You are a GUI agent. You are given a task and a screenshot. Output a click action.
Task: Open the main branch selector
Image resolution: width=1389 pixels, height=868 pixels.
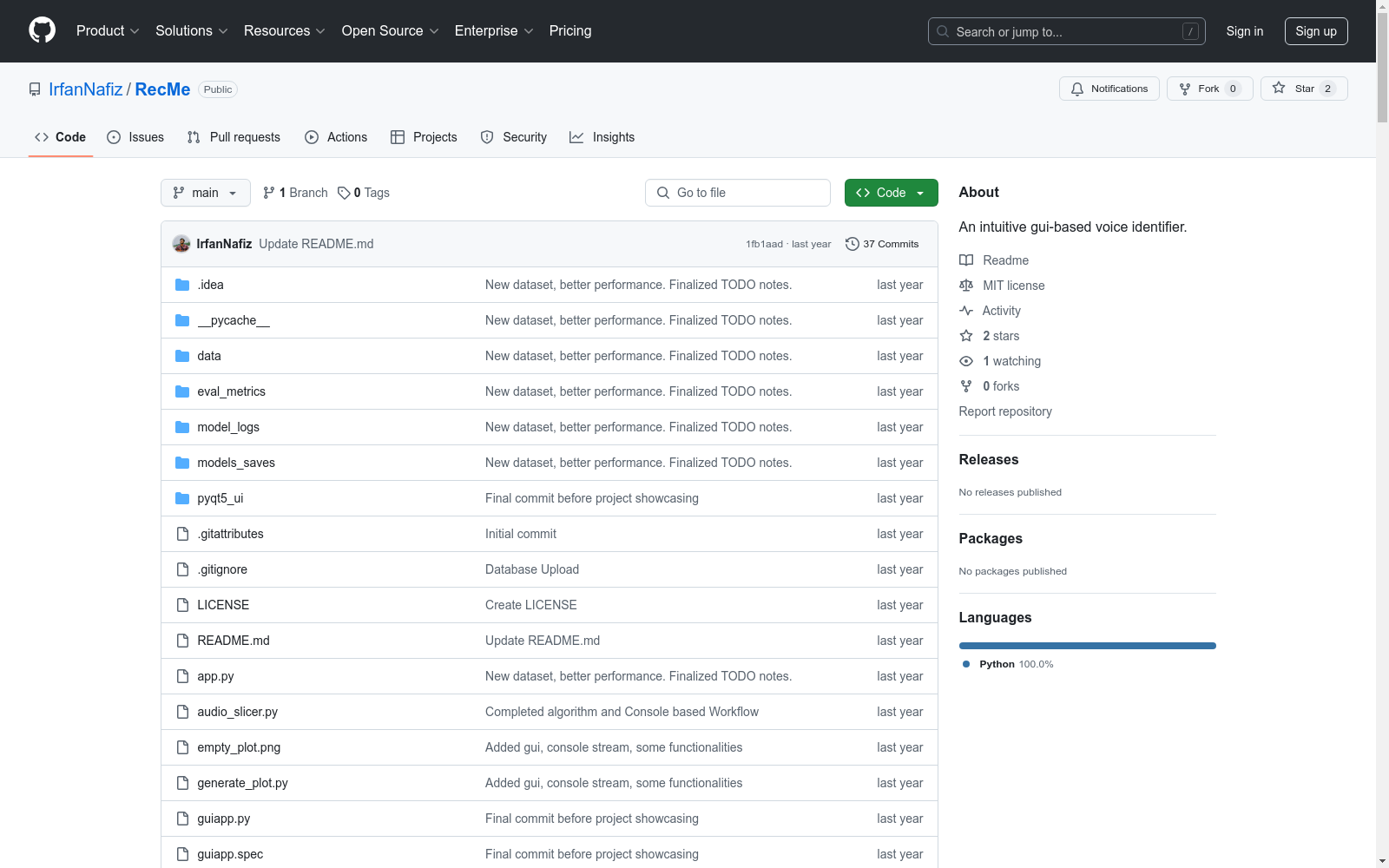(x=206, y=193)
